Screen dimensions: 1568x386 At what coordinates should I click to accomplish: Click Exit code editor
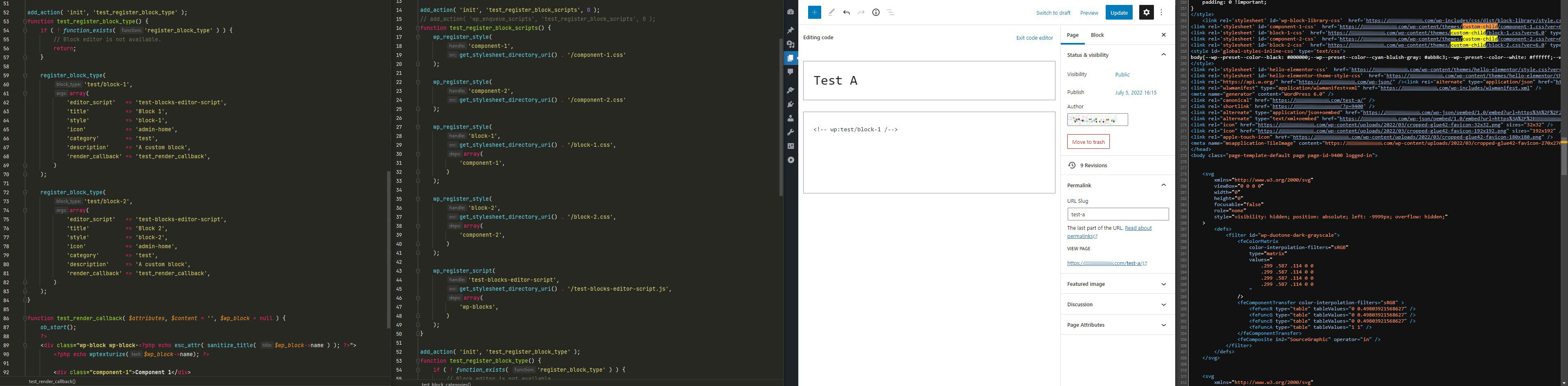pos(1034,38)
